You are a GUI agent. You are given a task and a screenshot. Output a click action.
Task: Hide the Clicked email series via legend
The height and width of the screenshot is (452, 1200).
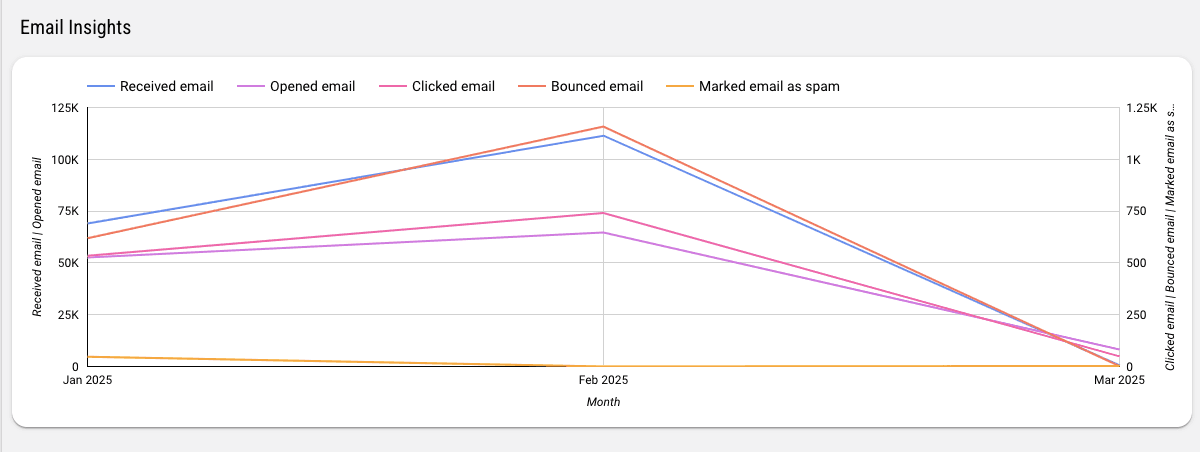pyautogui.click(x=453, y=86)
